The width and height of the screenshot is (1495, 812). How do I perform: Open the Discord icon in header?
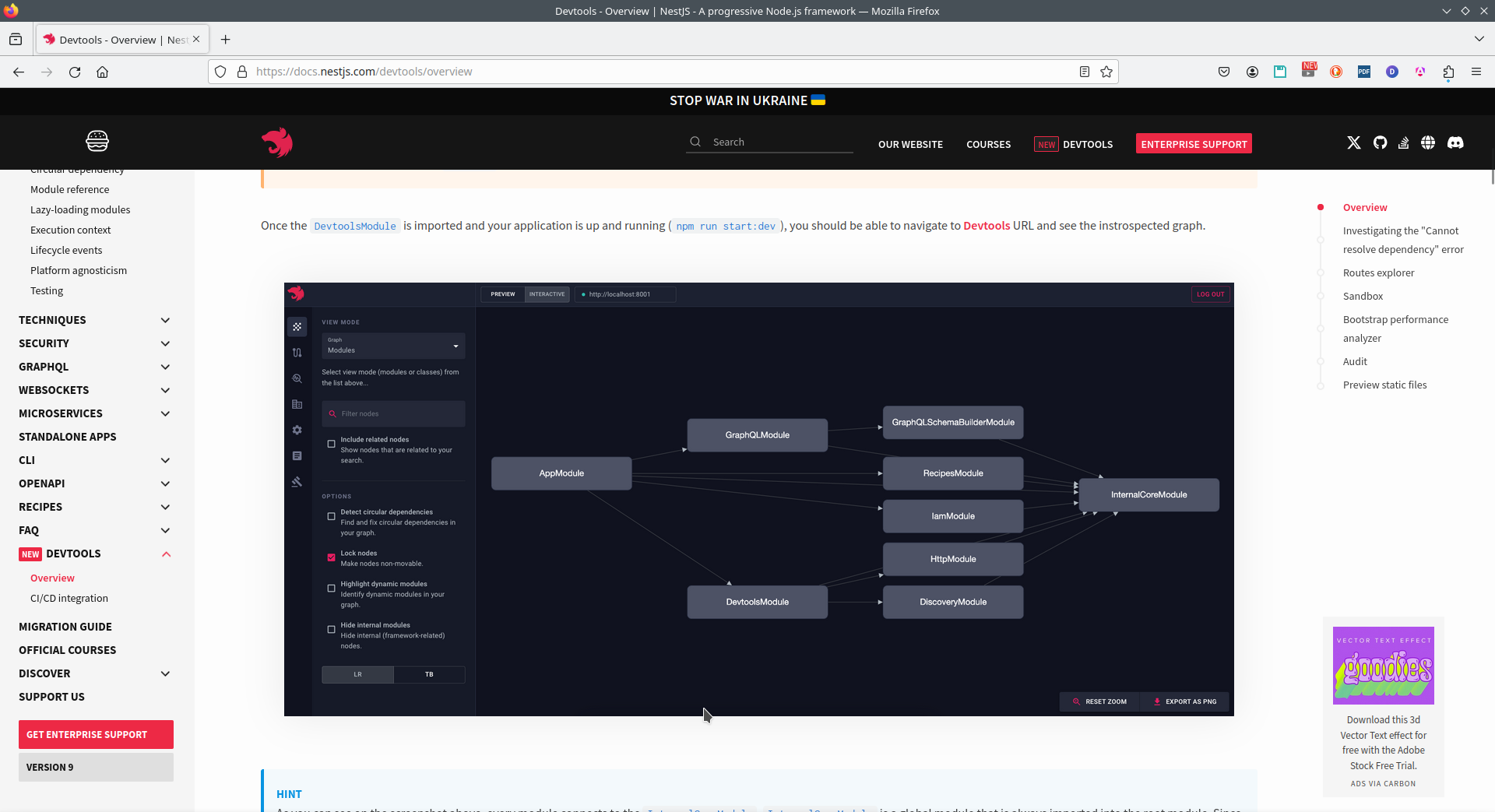click(1455, 142)
